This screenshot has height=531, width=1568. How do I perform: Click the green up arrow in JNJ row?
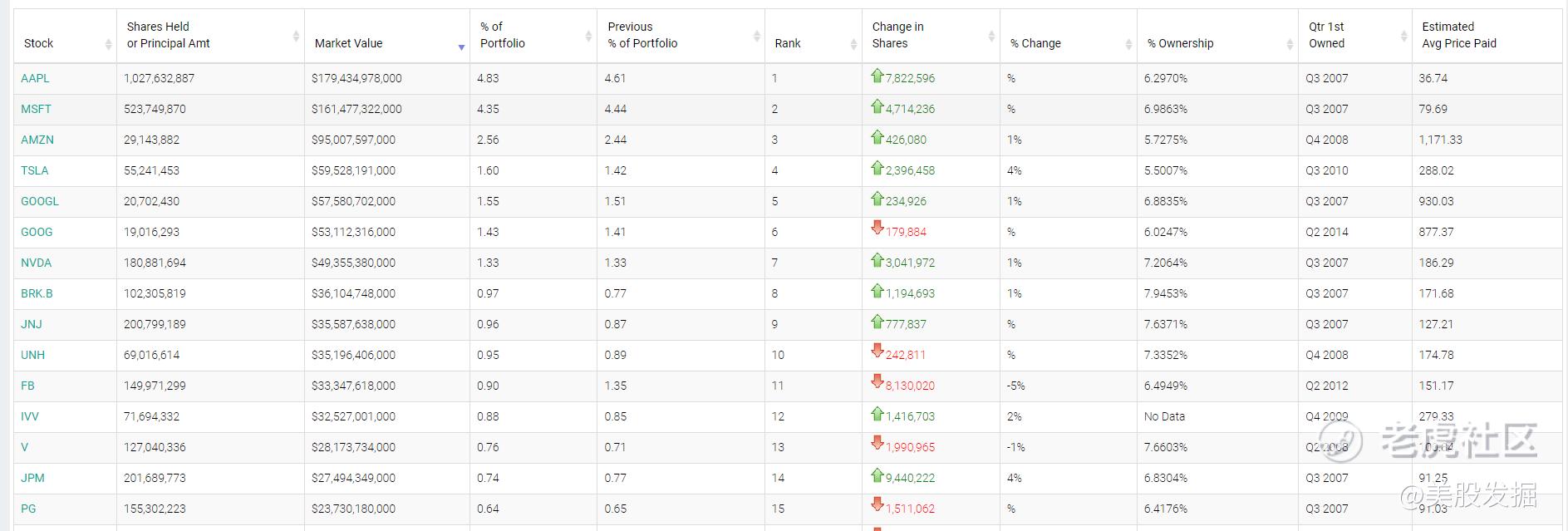pyautogui.click(x=877, y=322)
